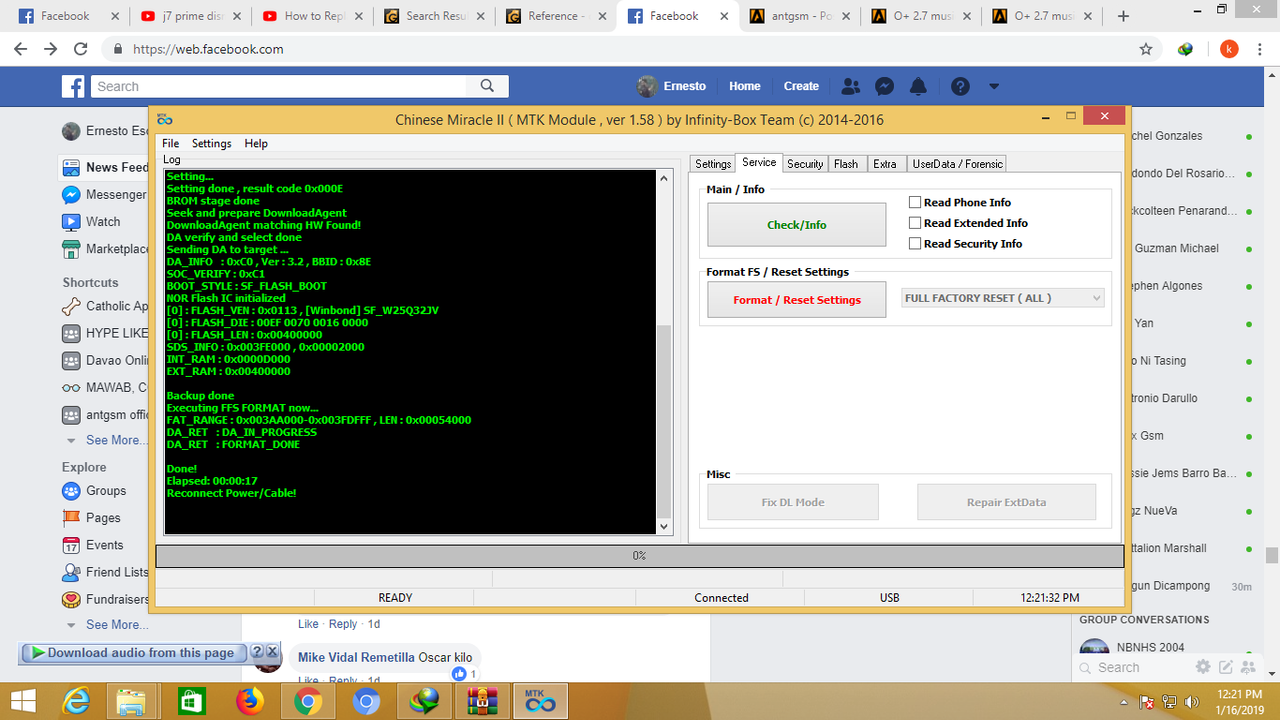1280x720 pixels.
Task: Launch Internet Explorer from taskbar
Action: [75, 701]
